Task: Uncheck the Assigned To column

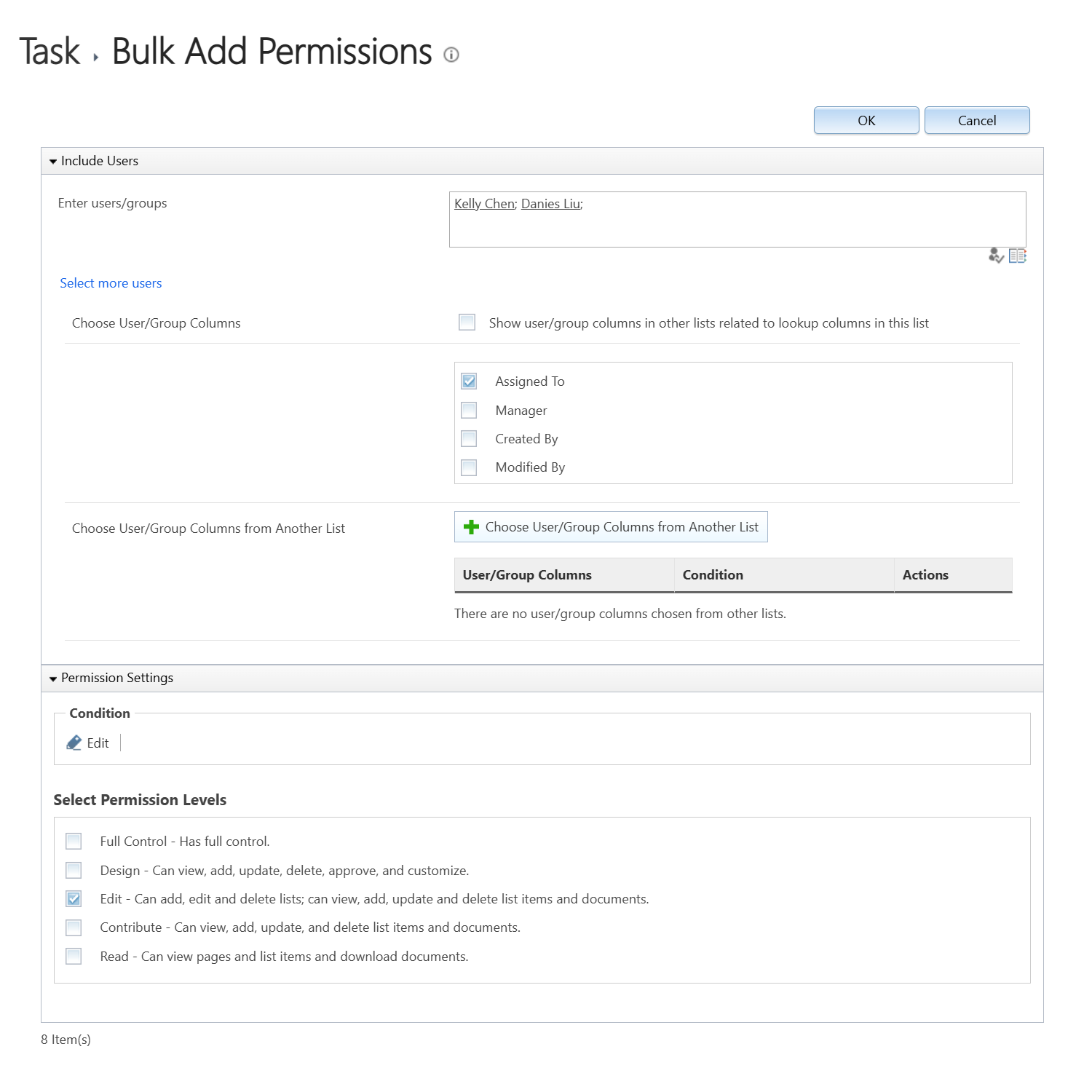Action: click(469, 381)
